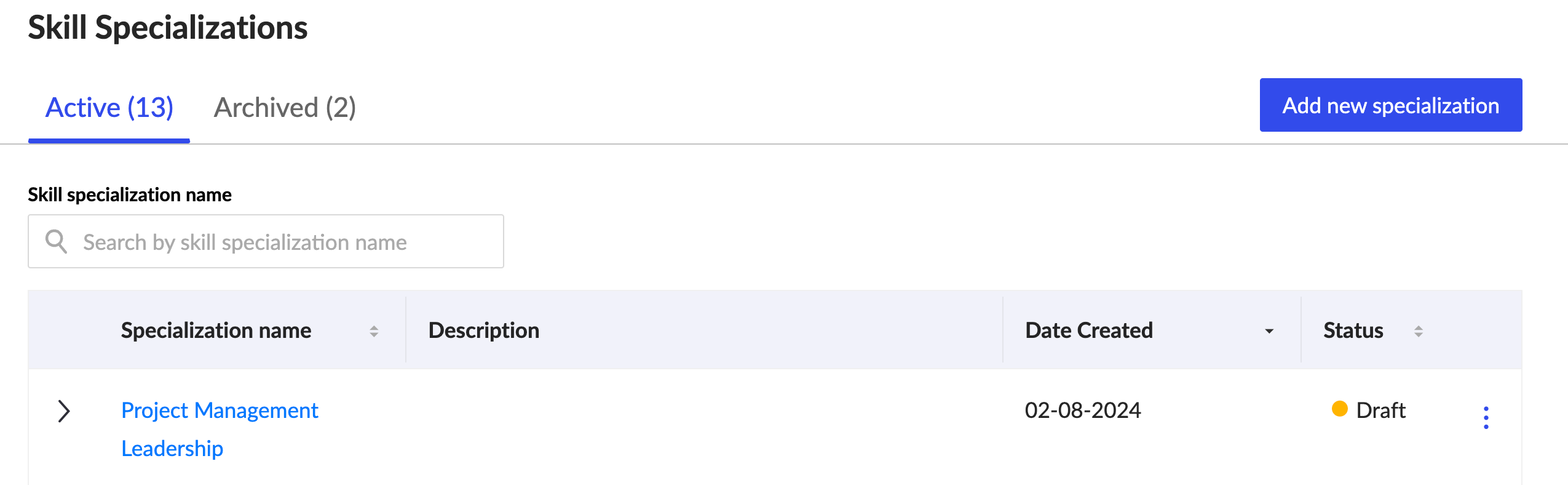Screen dimensions: 1568x485
Task: Click the Status column header label
Action: click(1353, 331)
